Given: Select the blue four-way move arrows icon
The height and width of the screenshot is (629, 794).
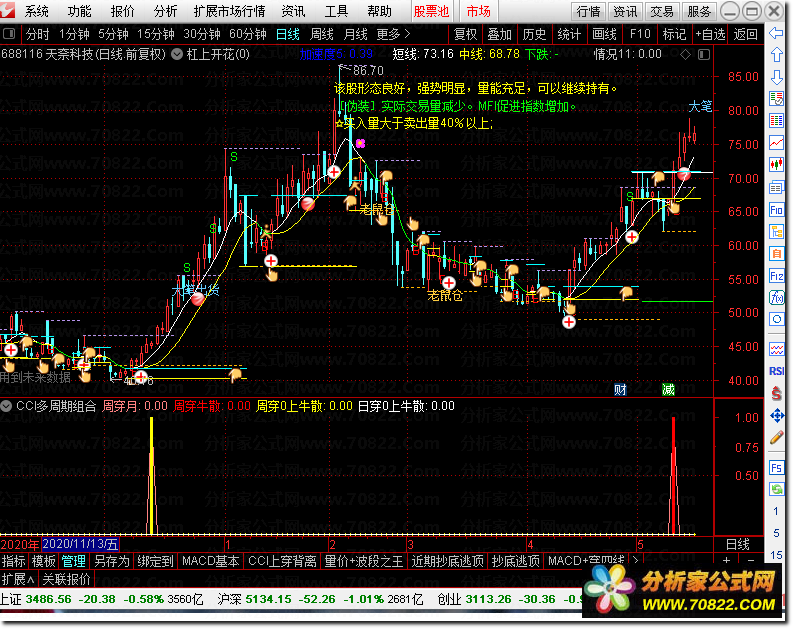Looking at the screenshot, I should [776, 416].
